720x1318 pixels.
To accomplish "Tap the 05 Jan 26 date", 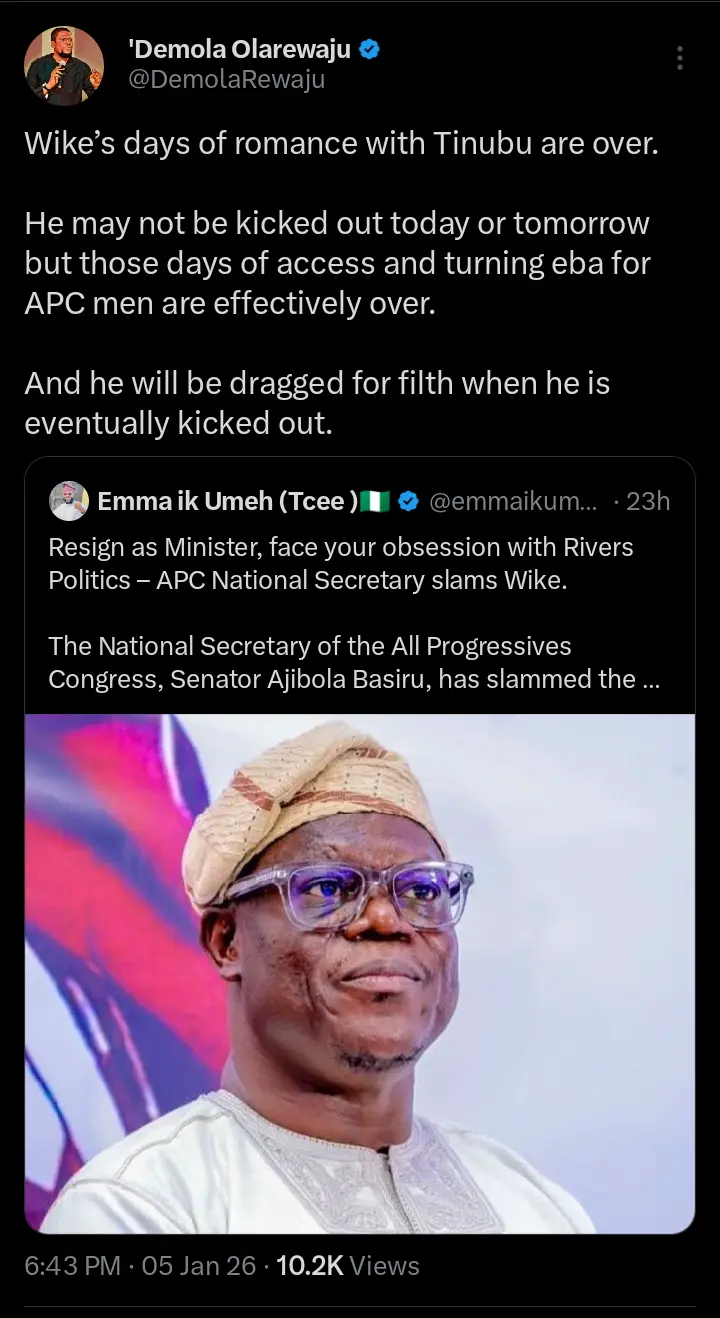I will 199,1265.
